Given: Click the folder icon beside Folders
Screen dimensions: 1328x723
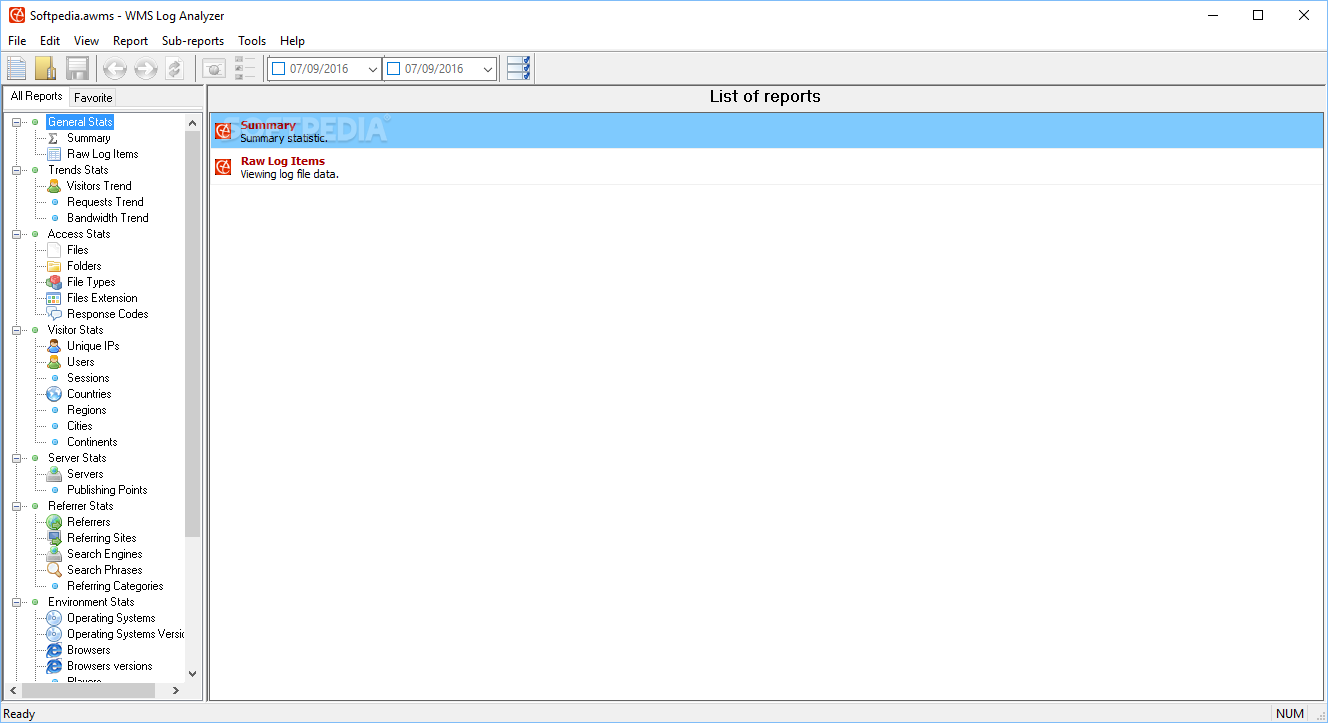Looking at the screenshot, I should 54,266.
